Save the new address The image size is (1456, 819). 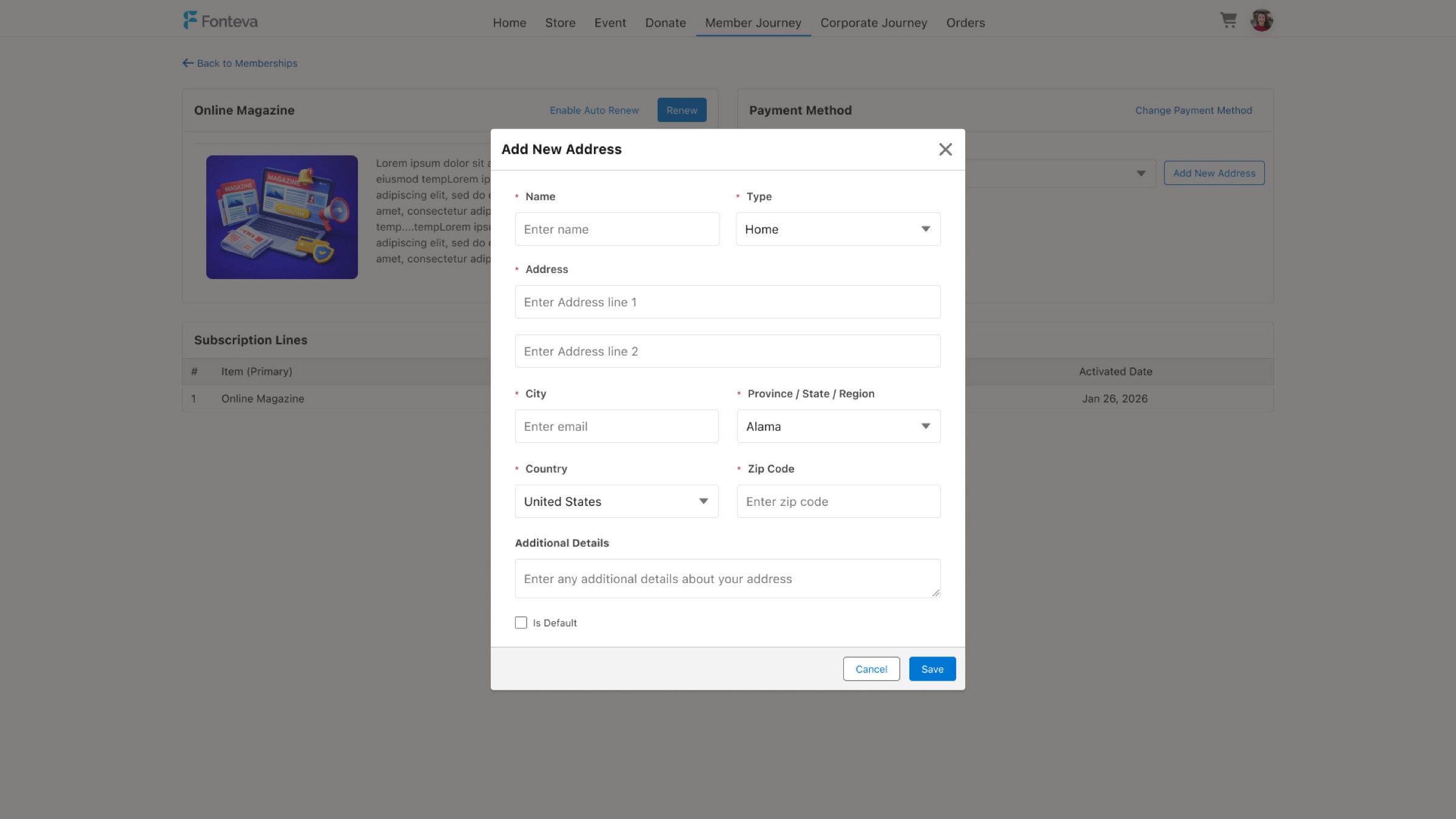932,669
